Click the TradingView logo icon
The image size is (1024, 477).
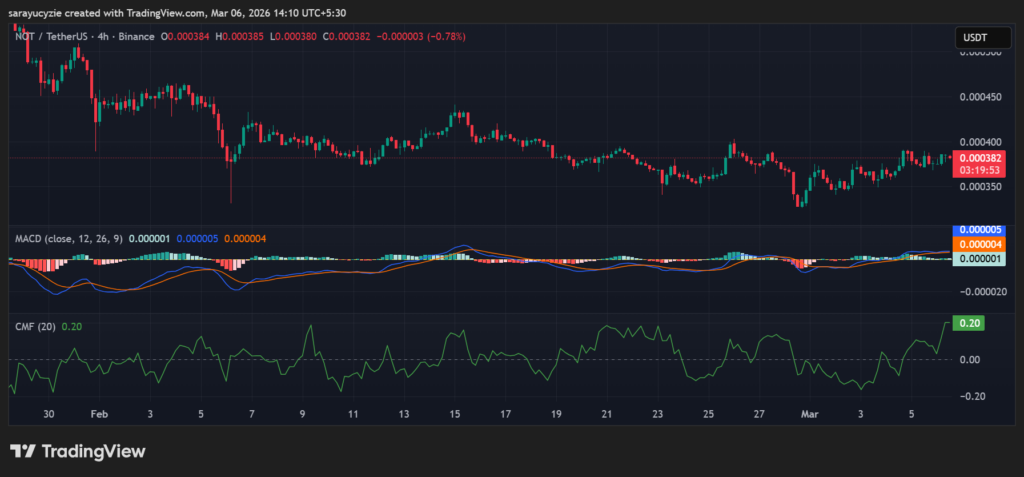coord(23,451)
